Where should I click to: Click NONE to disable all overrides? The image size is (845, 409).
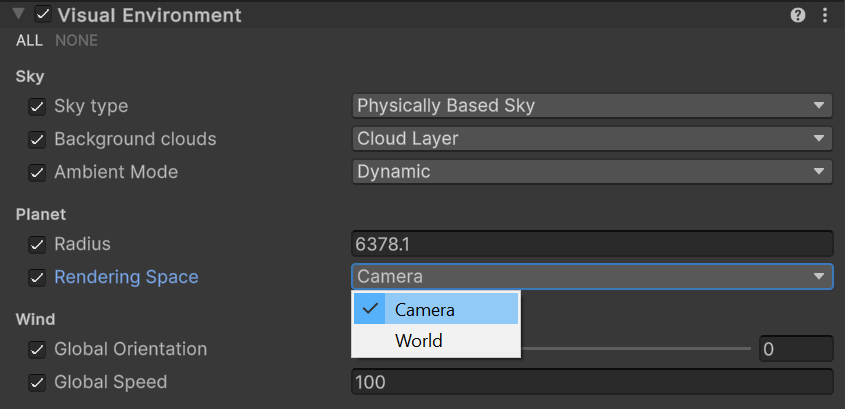point(76,41)
